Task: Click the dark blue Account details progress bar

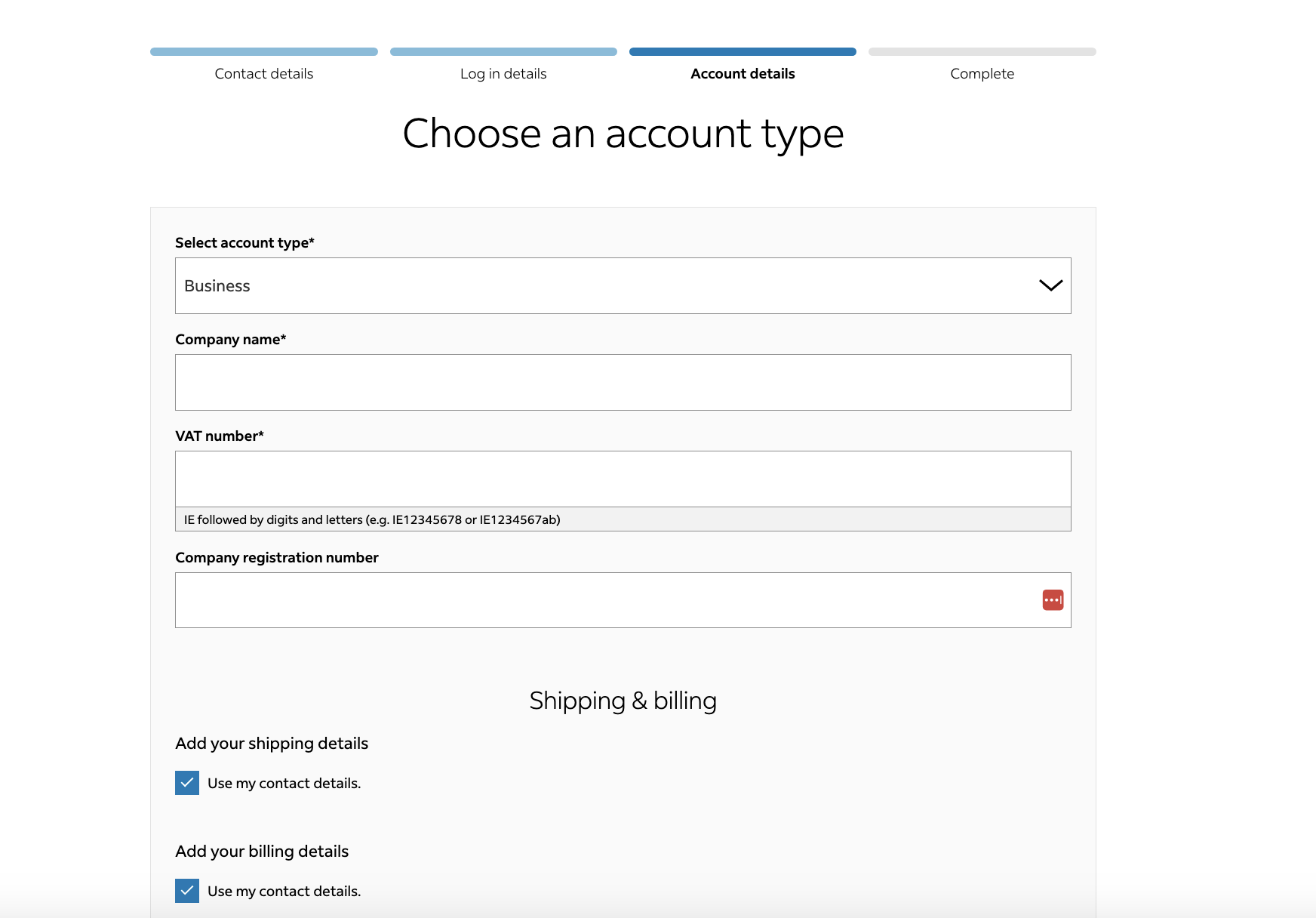Action: pyautogui.click(x=743, y=52)
